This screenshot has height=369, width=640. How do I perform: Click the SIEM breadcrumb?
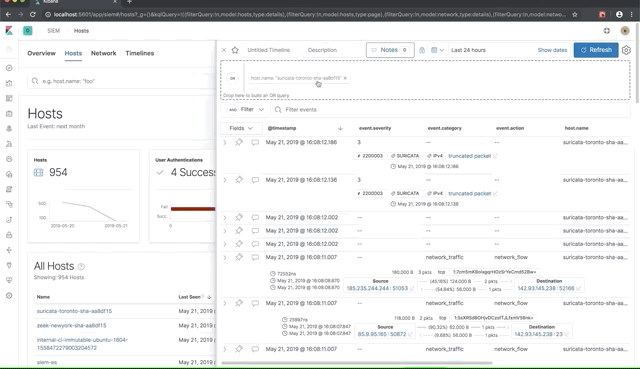[53, 31]
